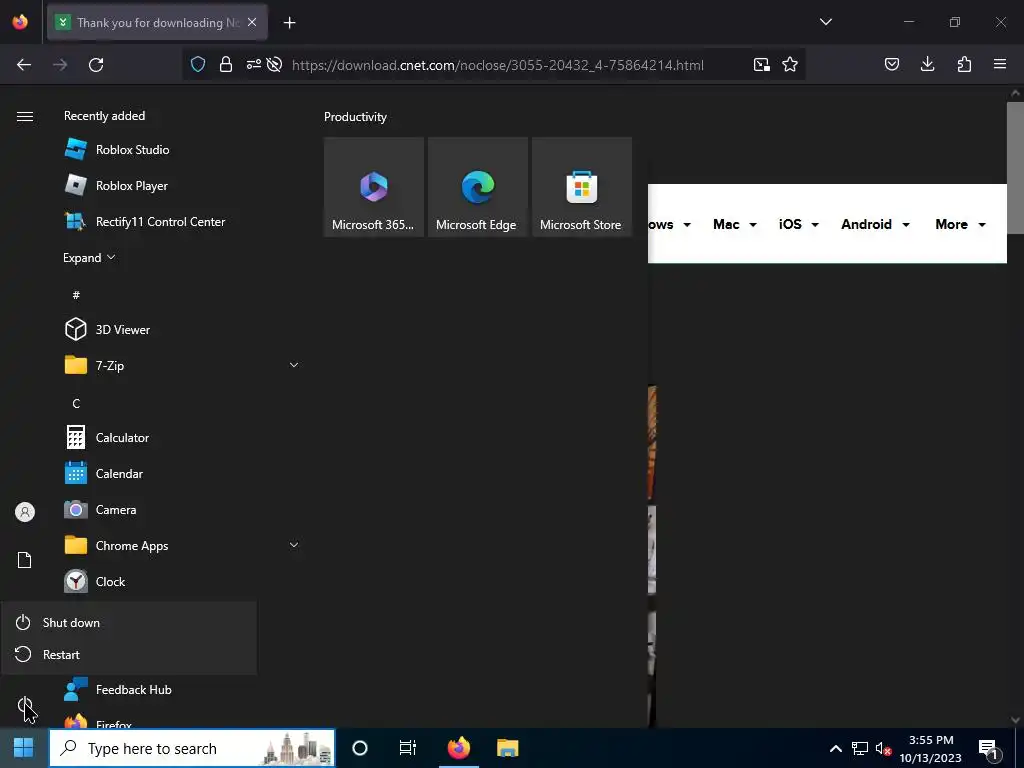This screenshot has height=768, width=1024.
Task: Close the 'Thank you for downloading' tab
Action: [252, 22]
